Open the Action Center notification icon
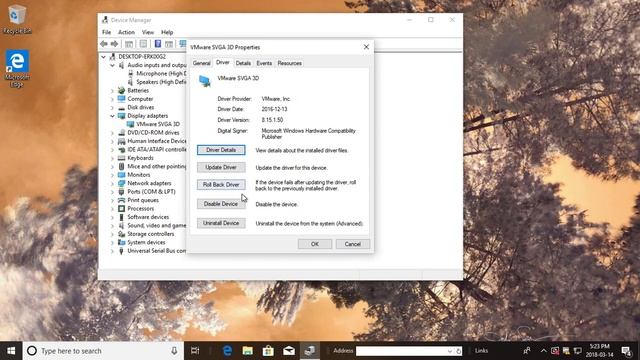 [626, 351]
